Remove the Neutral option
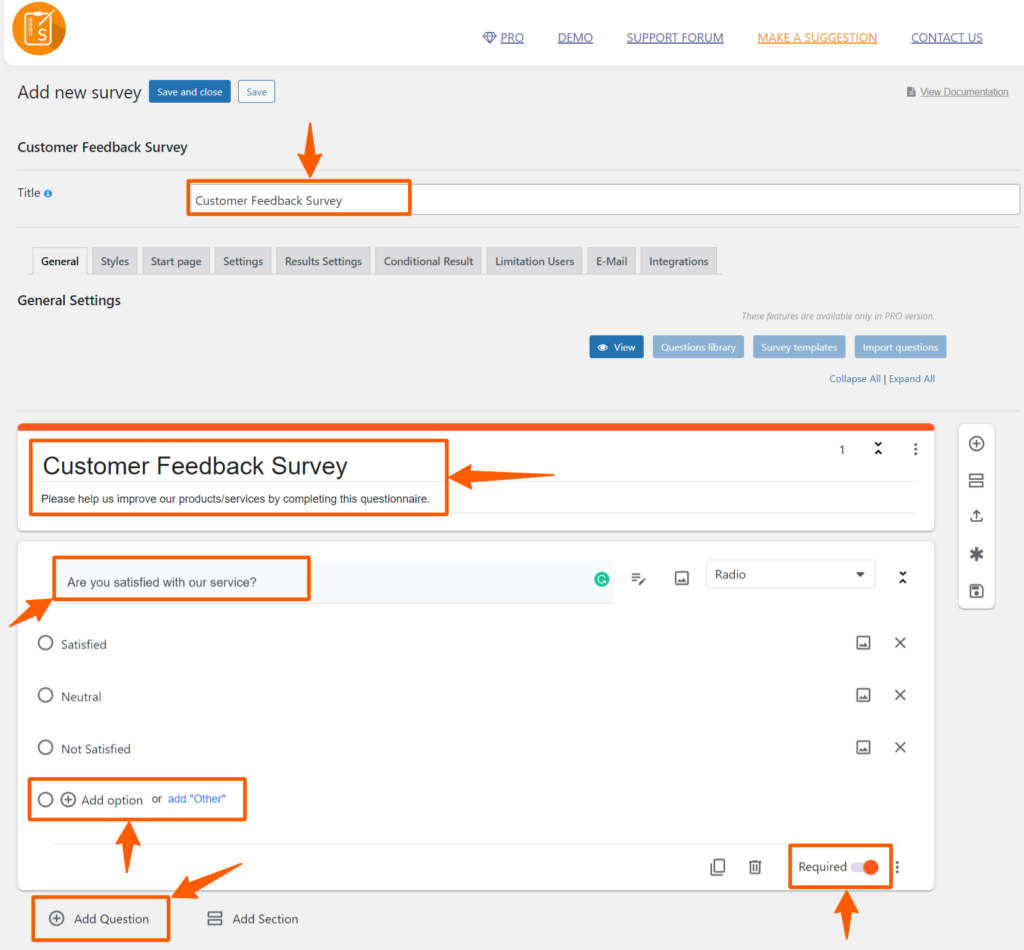1024x950 pixels. (x=900, y=695)
